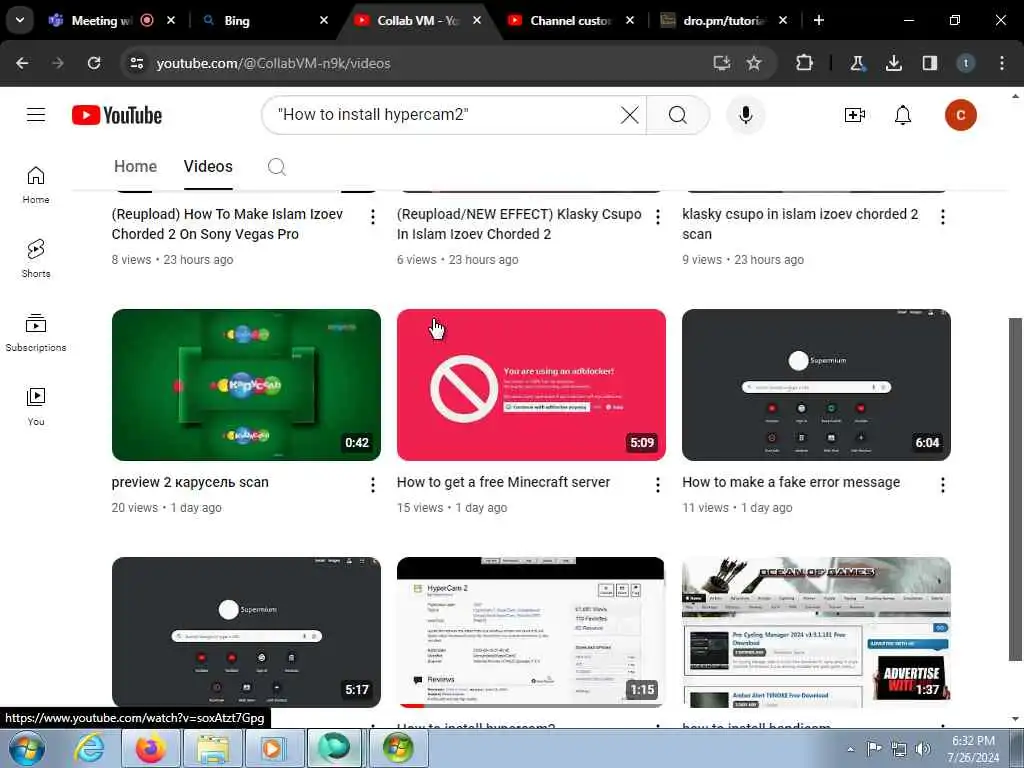1024x768 pixels.
Task: Open options for fake error message video
Action: 942,485
